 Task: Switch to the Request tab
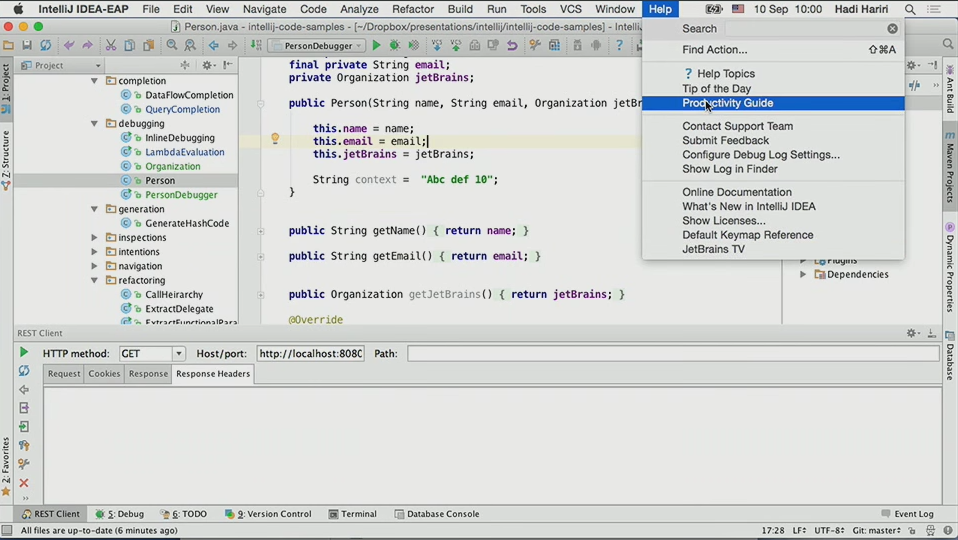click(64, 374)
